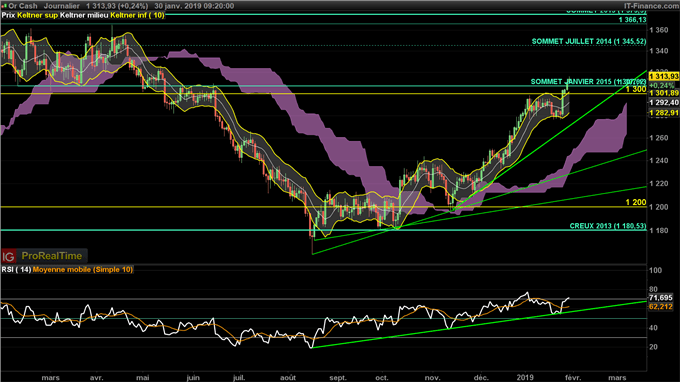Select the 1 200 horizontal line label
The width and height of the screenshot is (680, 382).
click(x=636, y=202)
